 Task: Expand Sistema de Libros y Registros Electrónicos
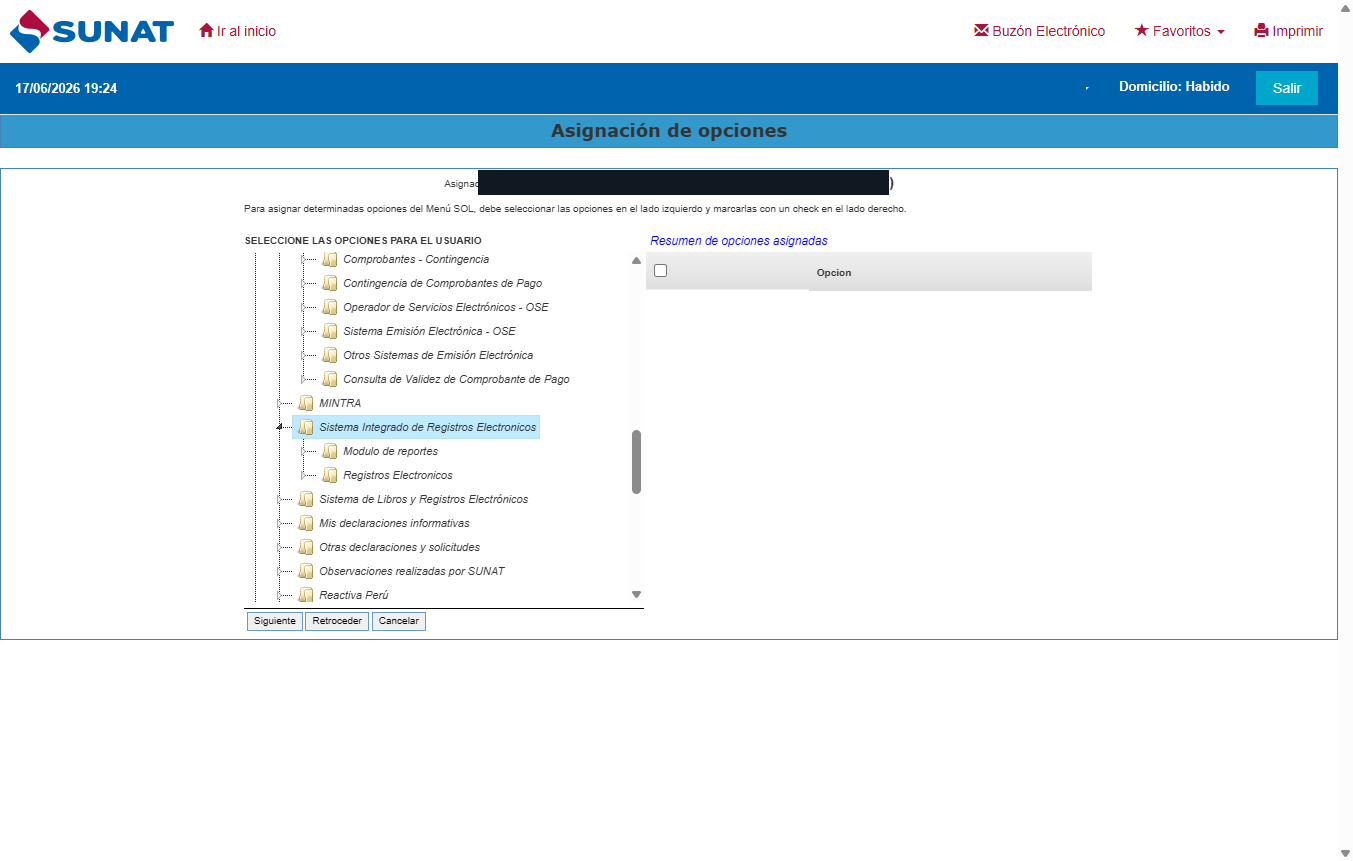(x=279, y=499)
